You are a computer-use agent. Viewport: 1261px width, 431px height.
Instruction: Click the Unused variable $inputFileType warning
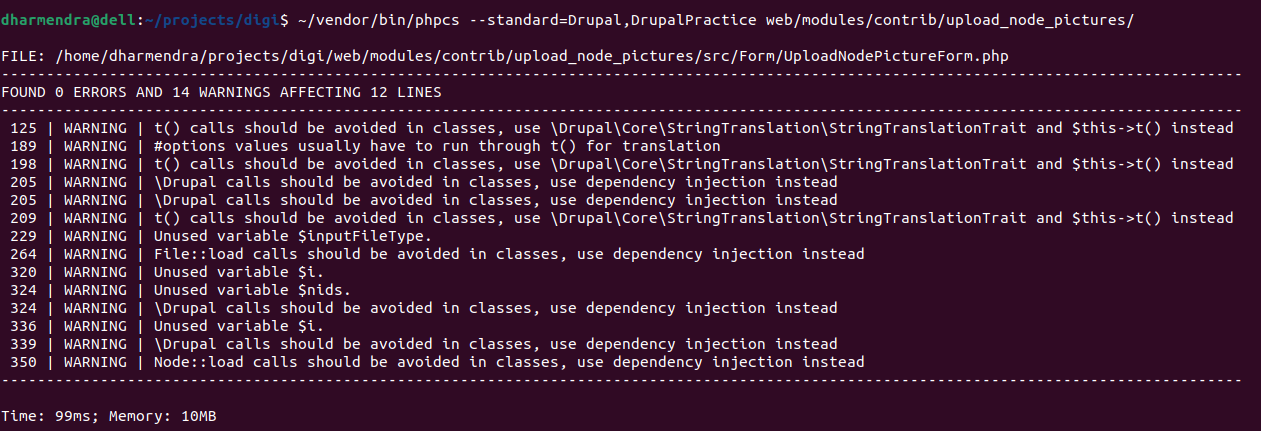(x=293, y=236)
